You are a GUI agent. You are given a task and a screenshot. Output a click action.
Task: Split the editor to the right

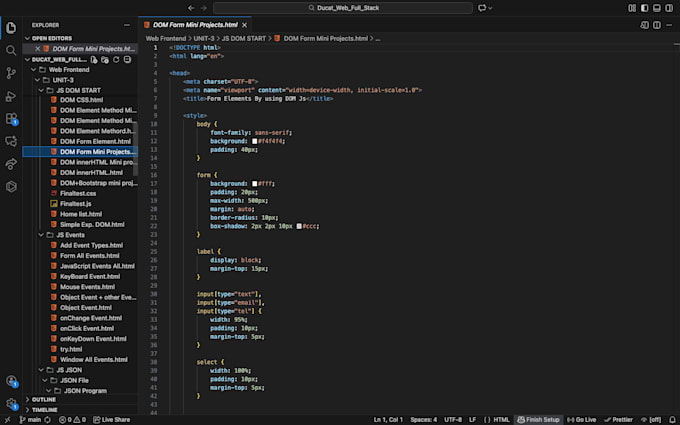(657, 25)
